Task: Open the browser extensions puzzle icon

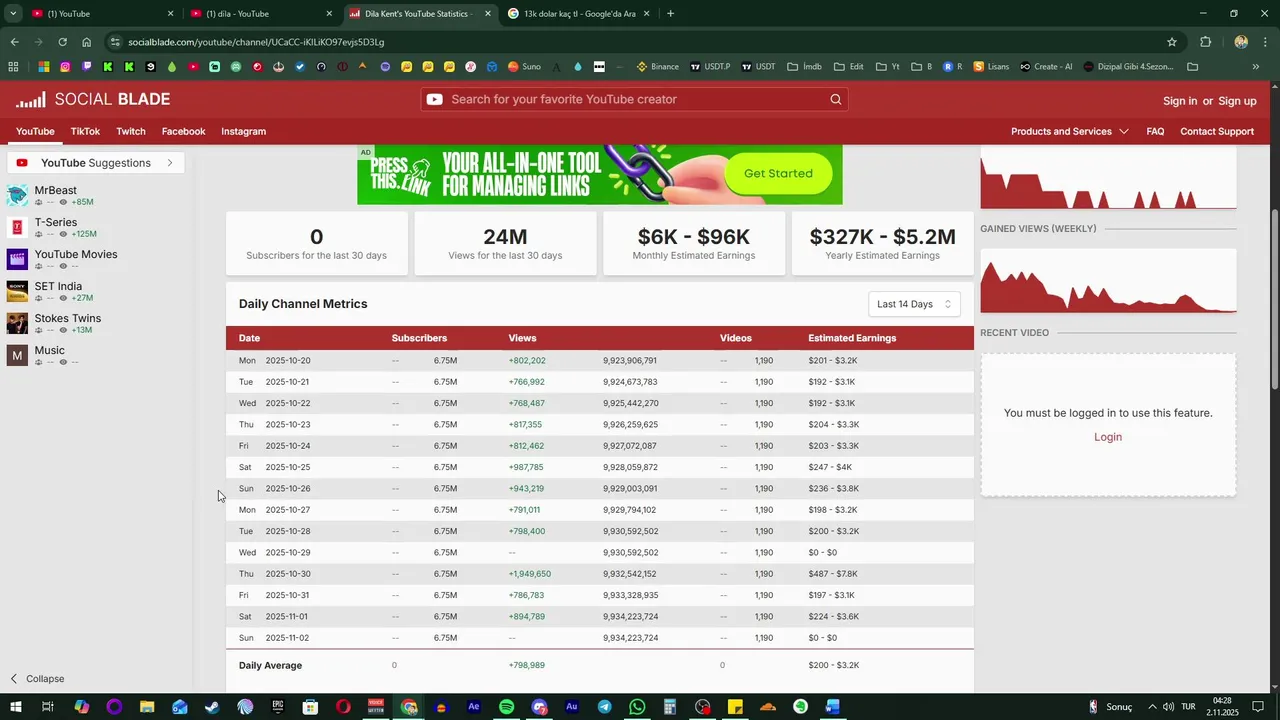Action: (x=1205, y=42)
